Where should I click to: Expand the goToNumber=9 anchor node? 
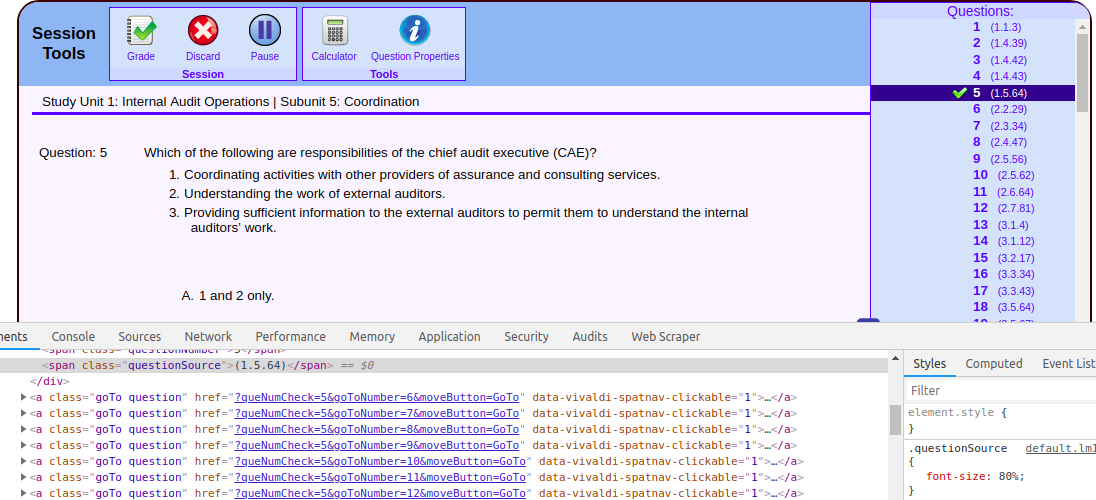[24, 446]
